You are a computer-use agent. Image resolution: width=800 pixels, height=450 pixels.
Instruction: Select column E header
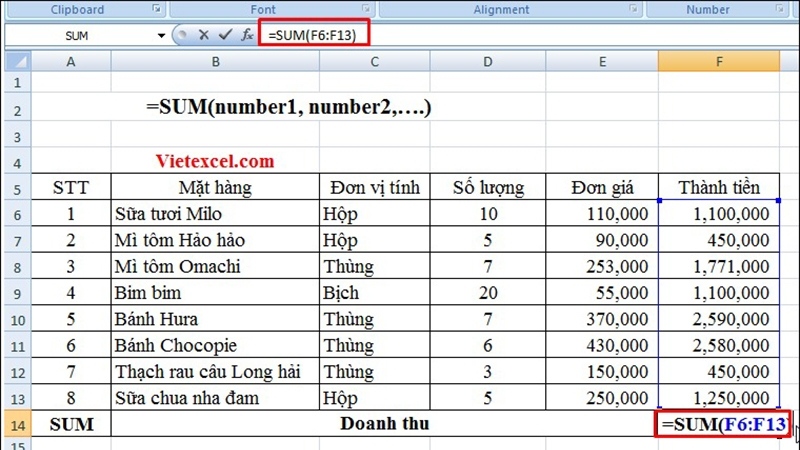click(x=602, y=62)
